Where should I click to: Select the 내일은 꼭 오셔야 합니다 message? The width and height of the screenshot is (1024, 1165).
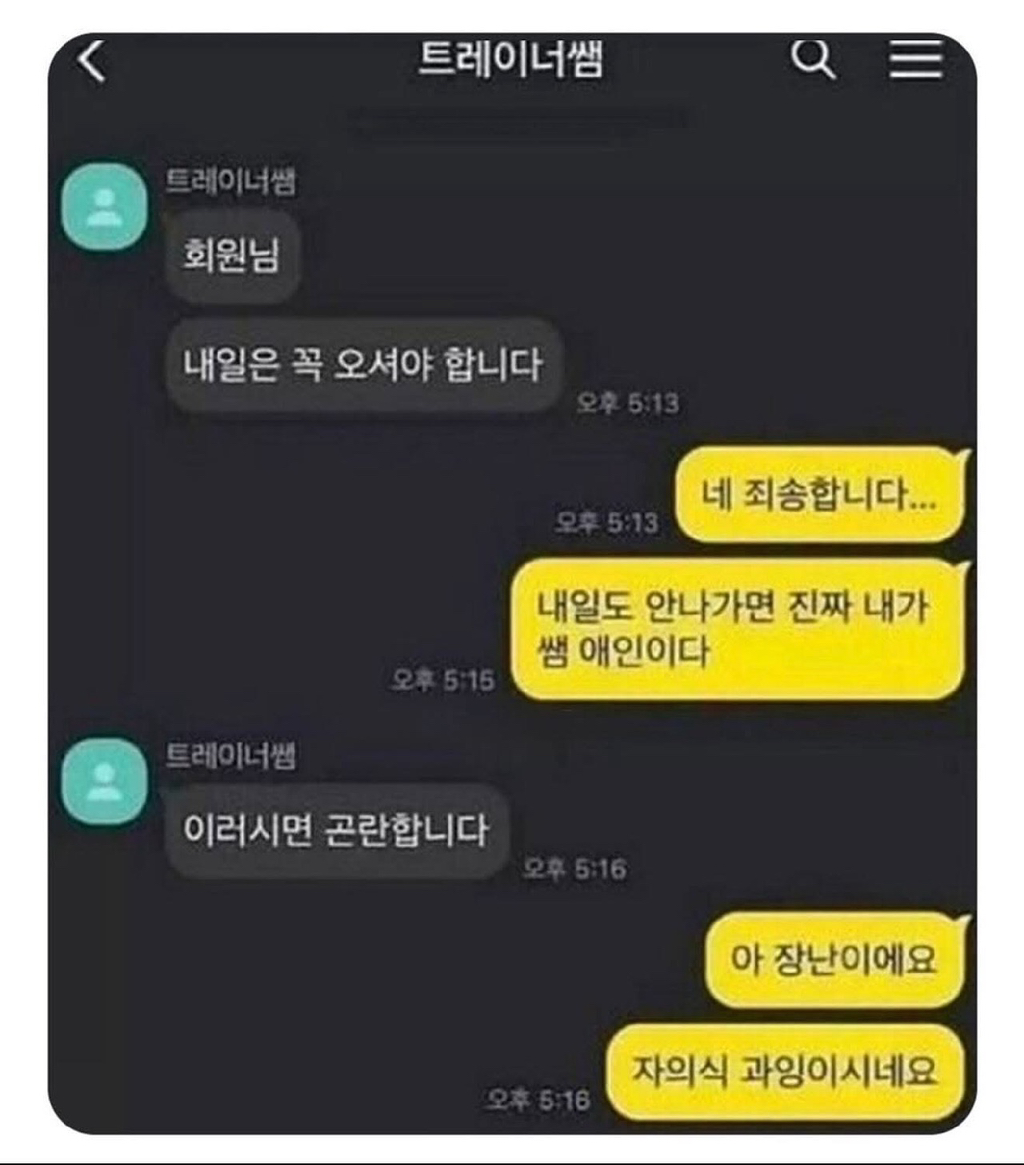363,365
